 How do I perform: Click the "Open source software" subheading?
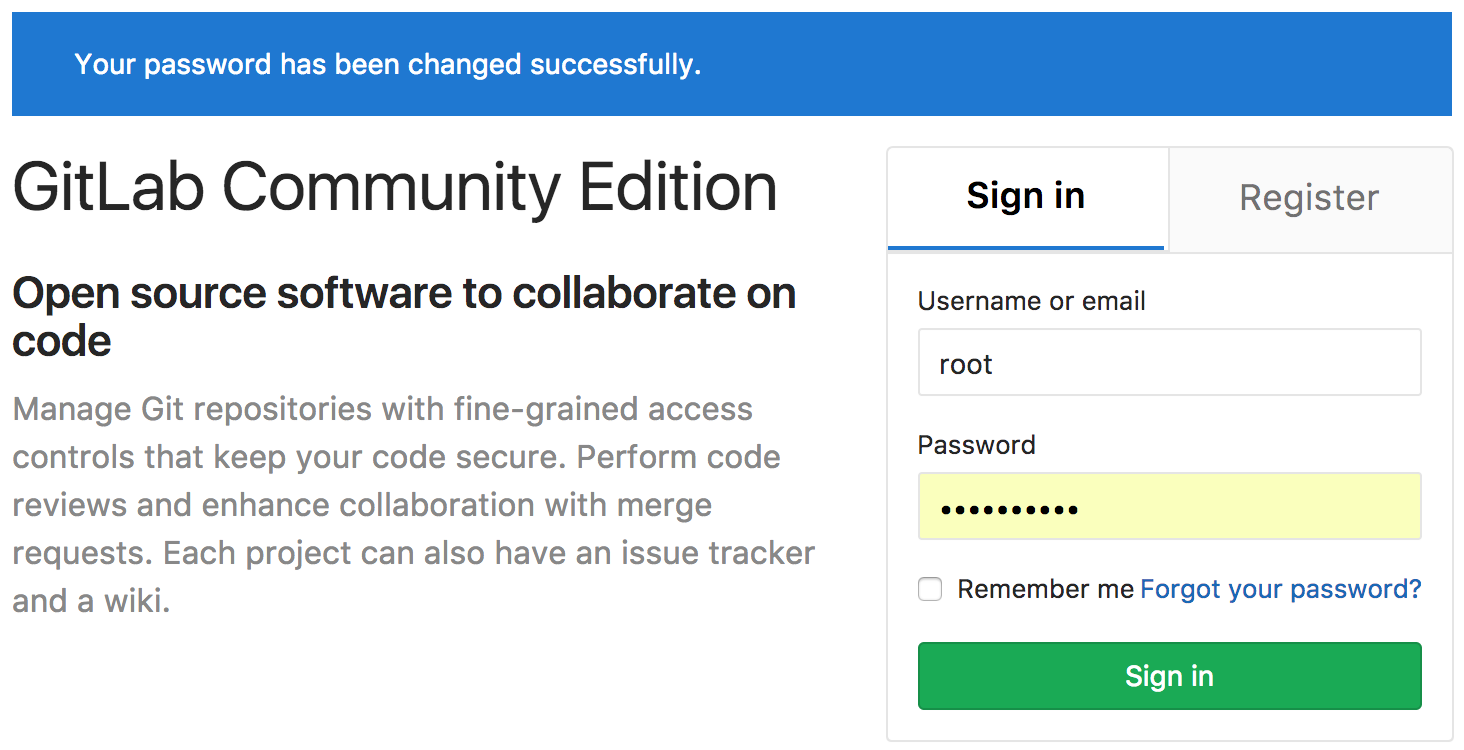pos(403,294)
